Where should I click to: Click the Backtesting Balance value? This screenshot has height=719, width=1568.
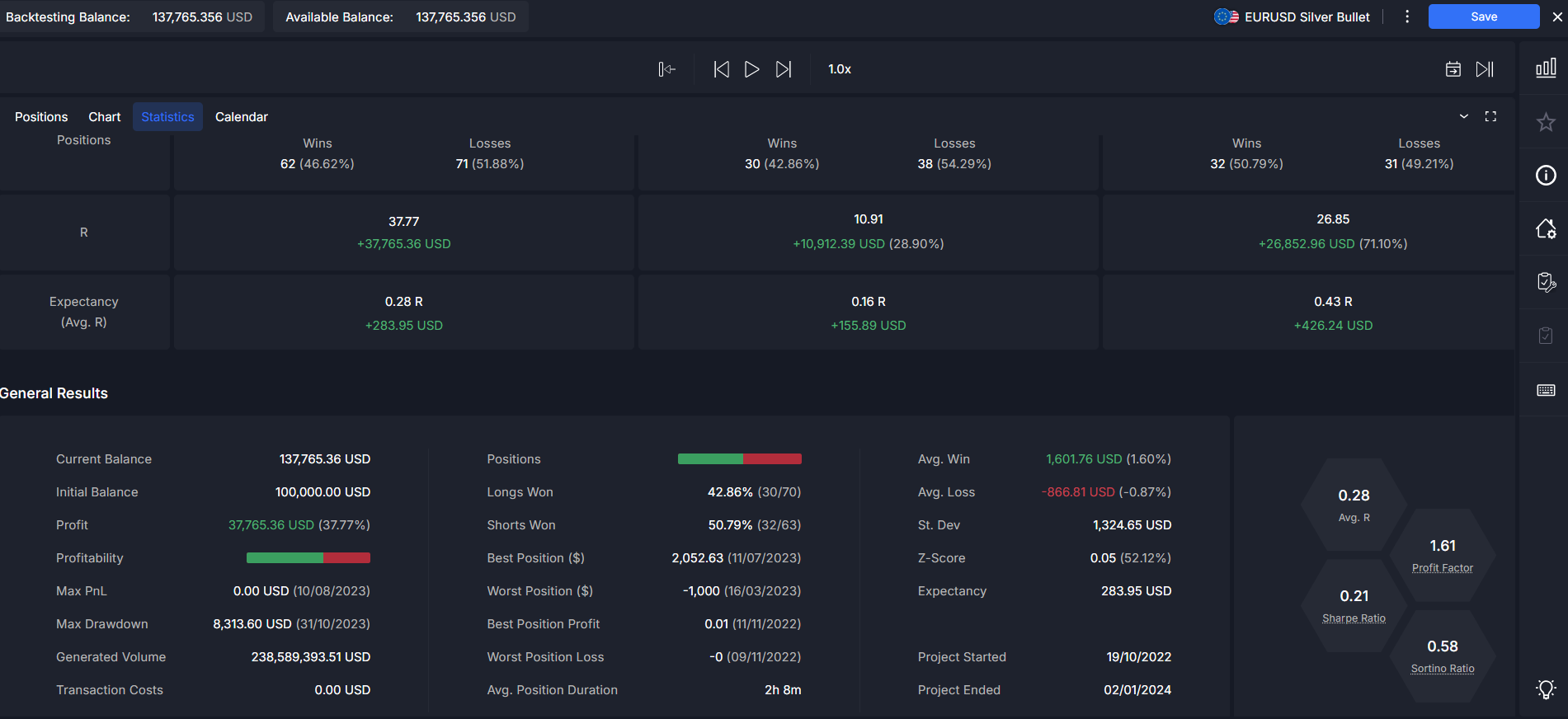202,16
